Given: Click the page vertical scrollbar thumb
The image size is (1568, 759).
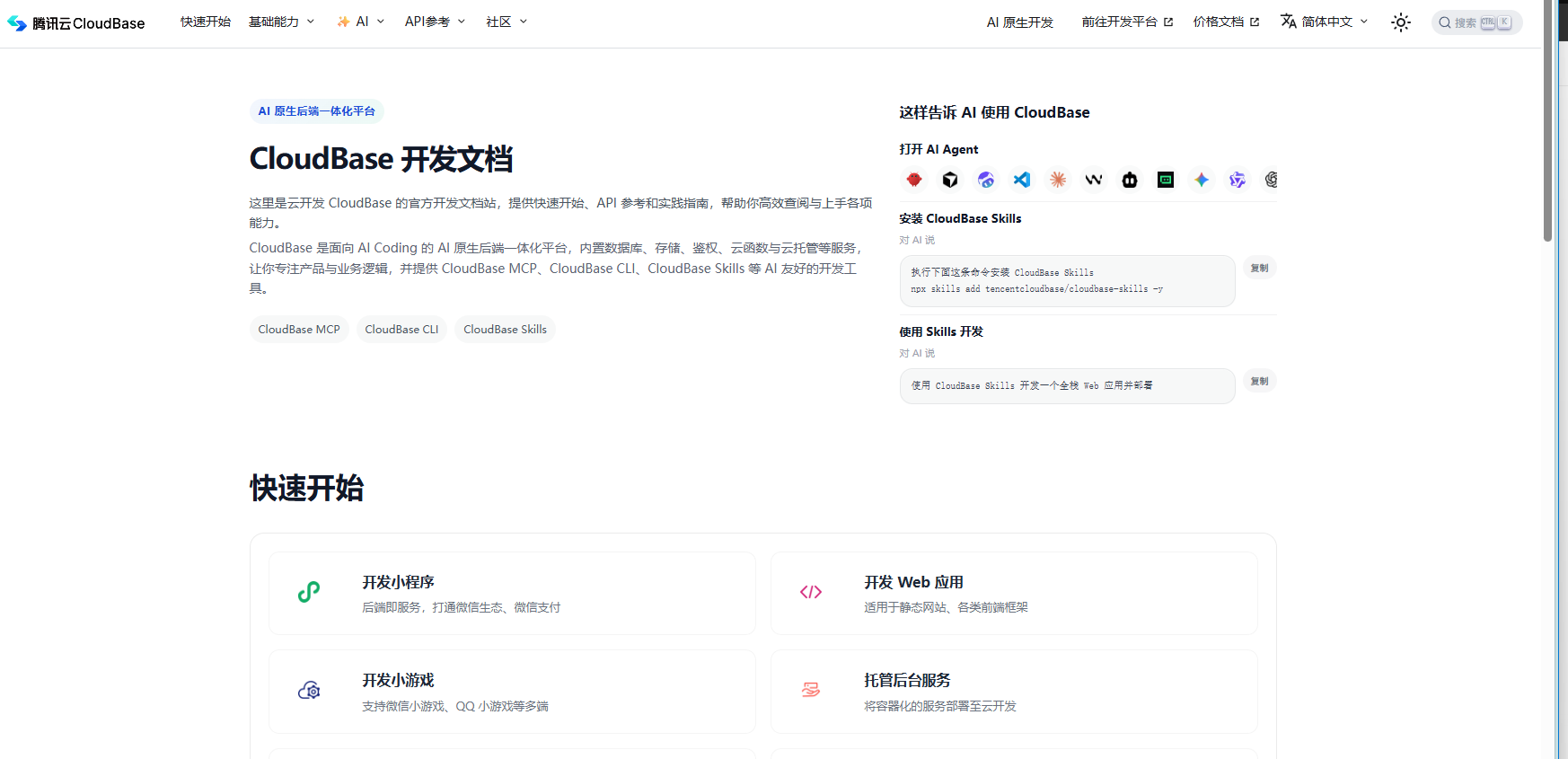Looking at the screenshot, I should (x=1547, y=121).
